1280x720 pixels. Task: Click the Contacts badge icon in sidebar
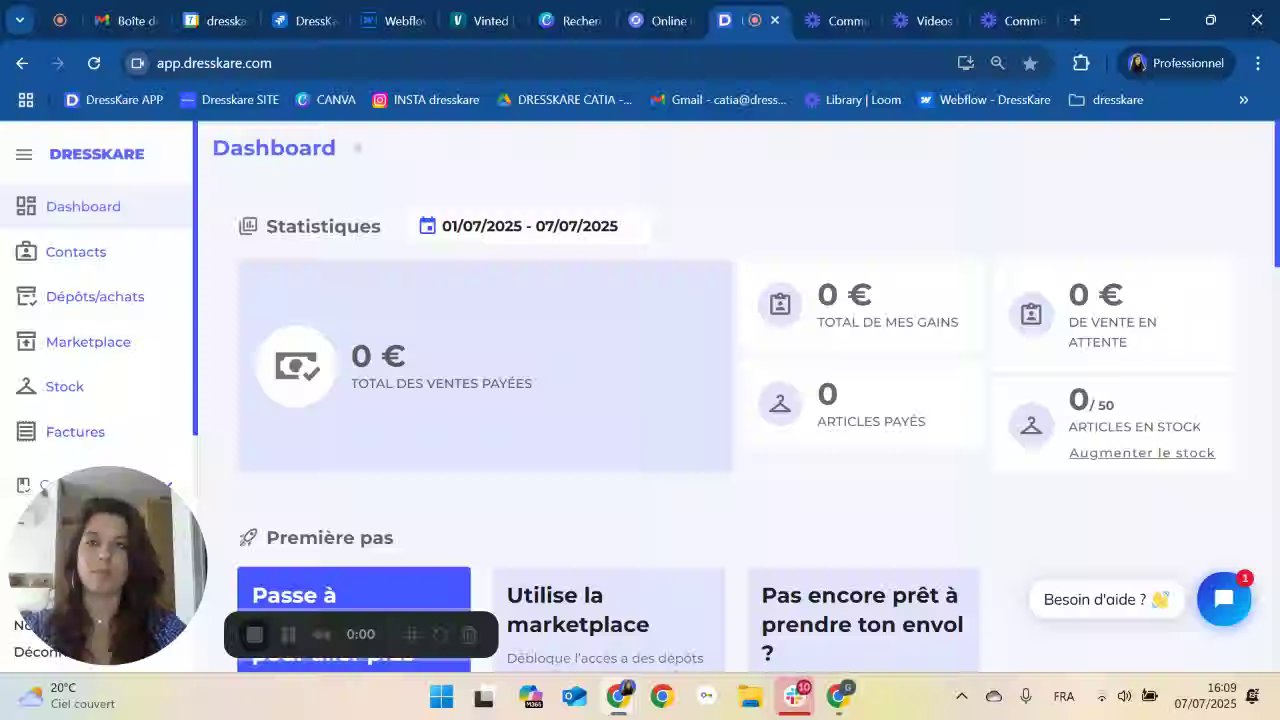[26, 252]
